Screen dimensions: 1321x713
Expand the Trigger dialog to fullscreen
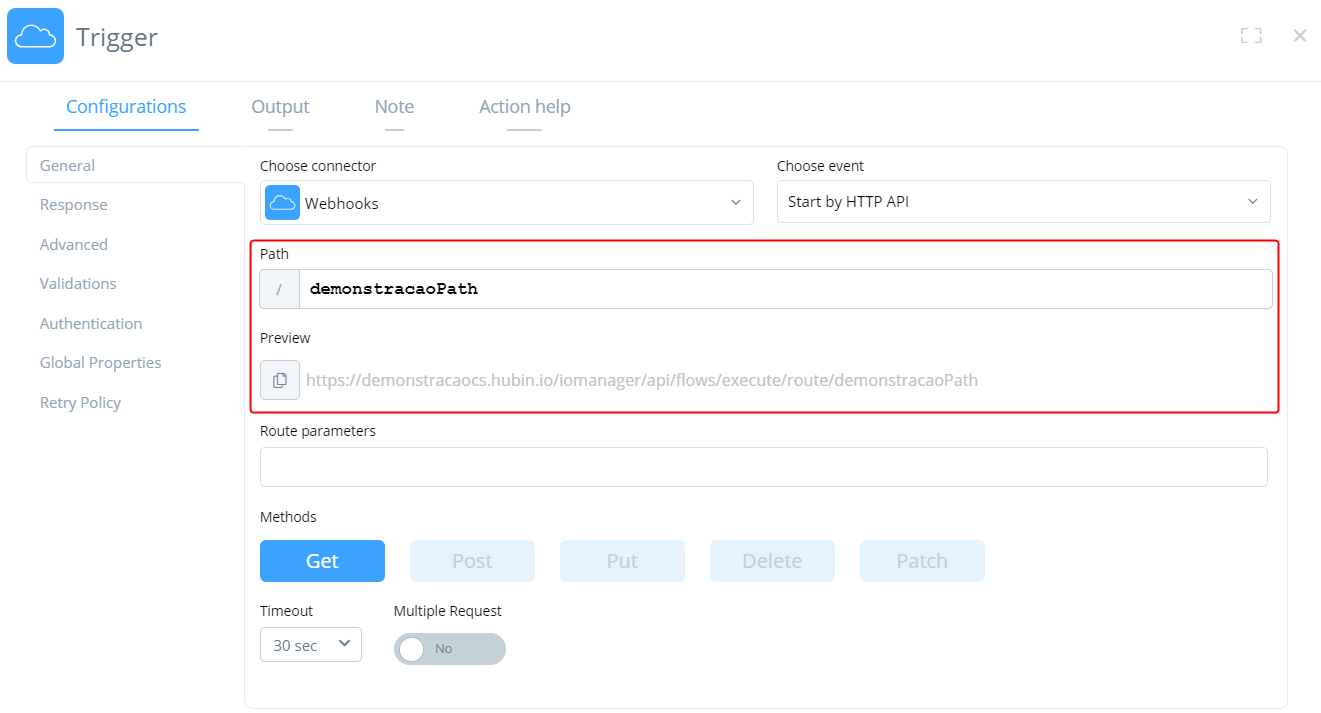pos(1251,35)
